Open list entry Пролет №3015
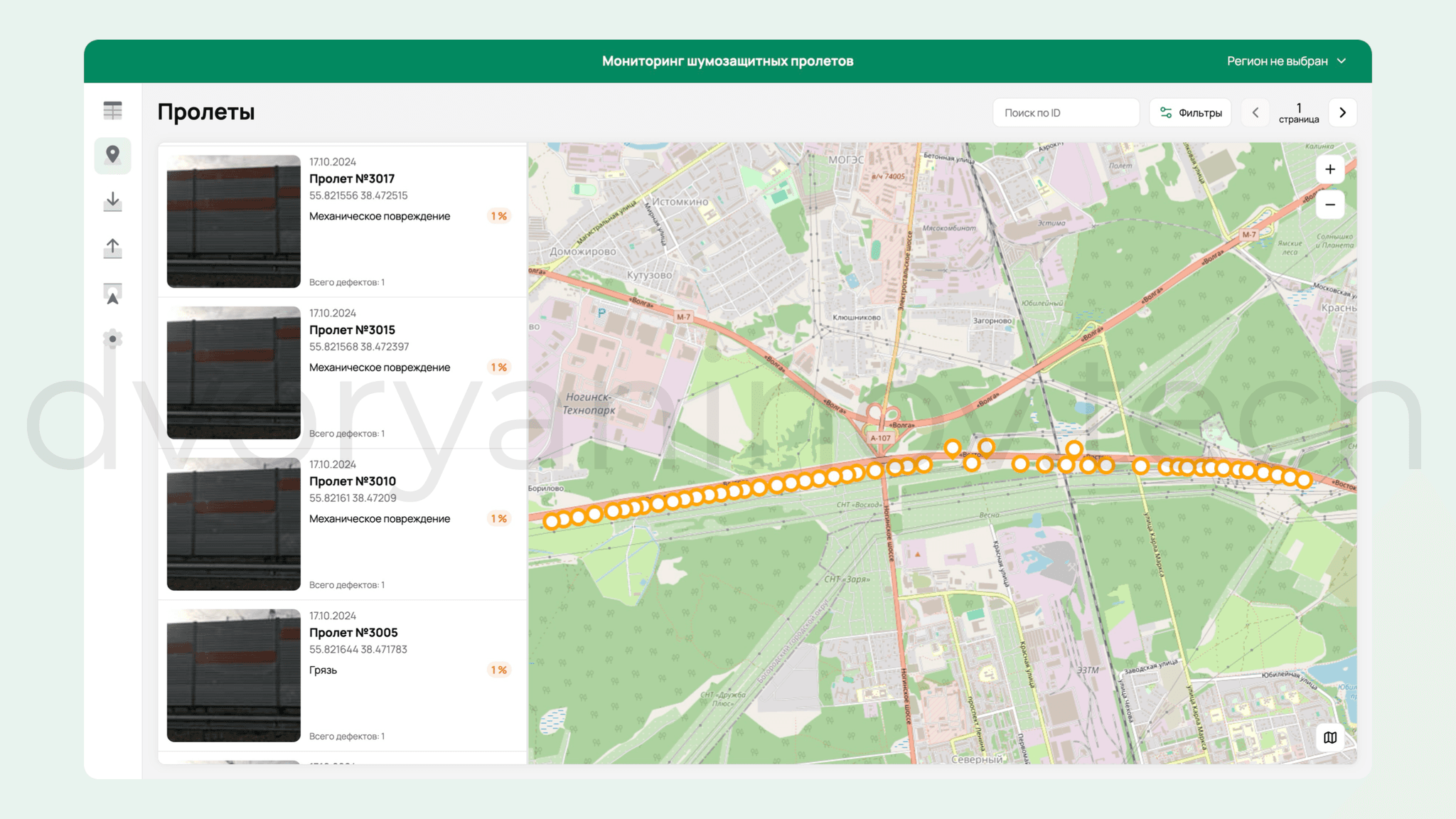The width and height of the screenshot is (1456, 819). [x=342, y=373]
